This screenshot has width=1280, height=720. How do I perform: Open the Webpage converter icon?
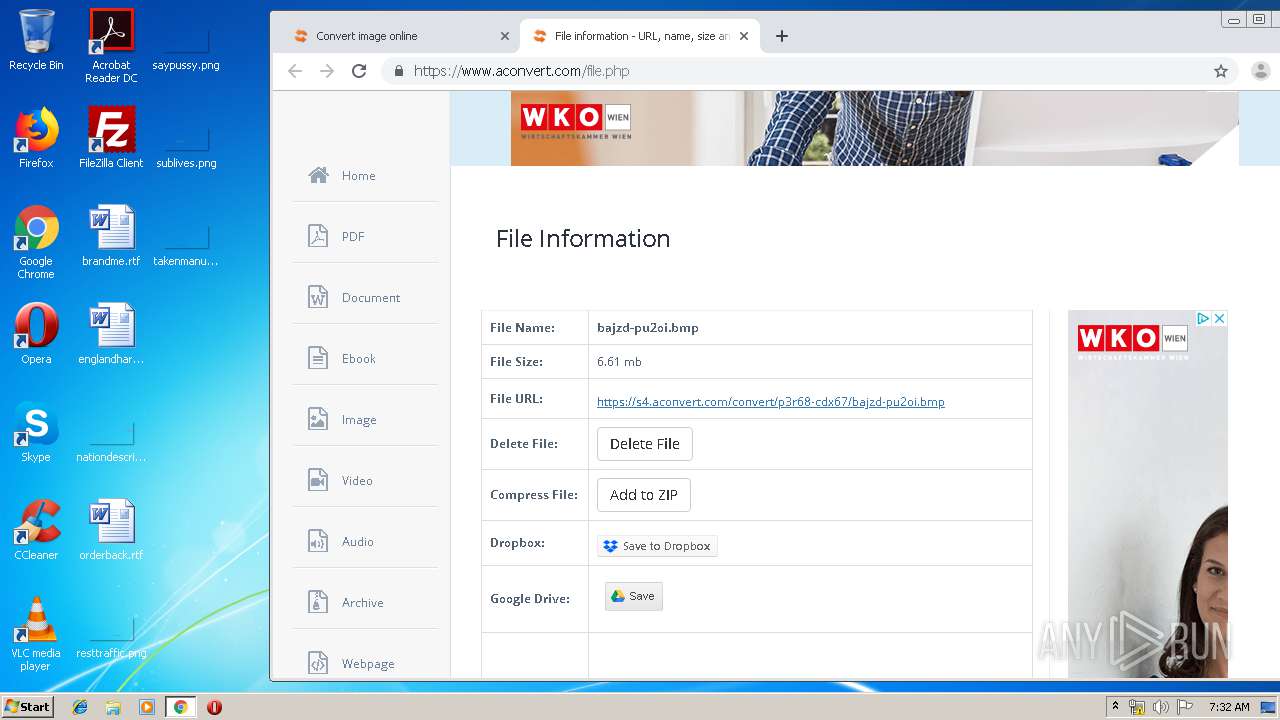coord(318,663)
